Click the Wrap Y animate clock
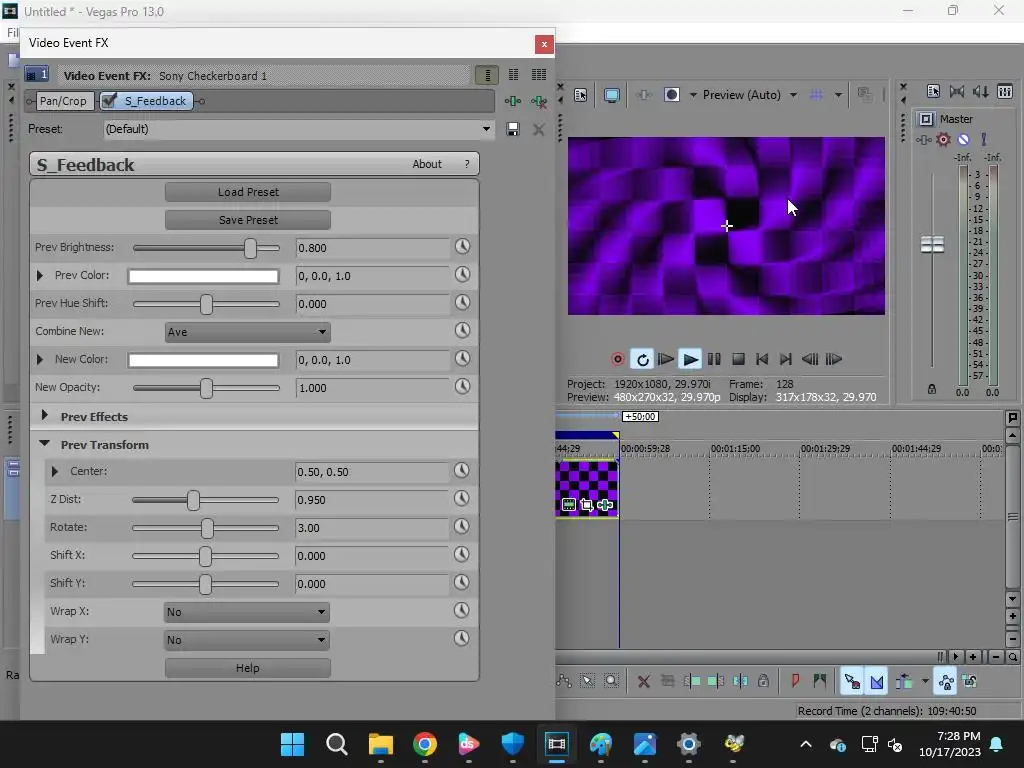Image resolution: width=1024 pixels, height=768 pixels. point(462,638)
